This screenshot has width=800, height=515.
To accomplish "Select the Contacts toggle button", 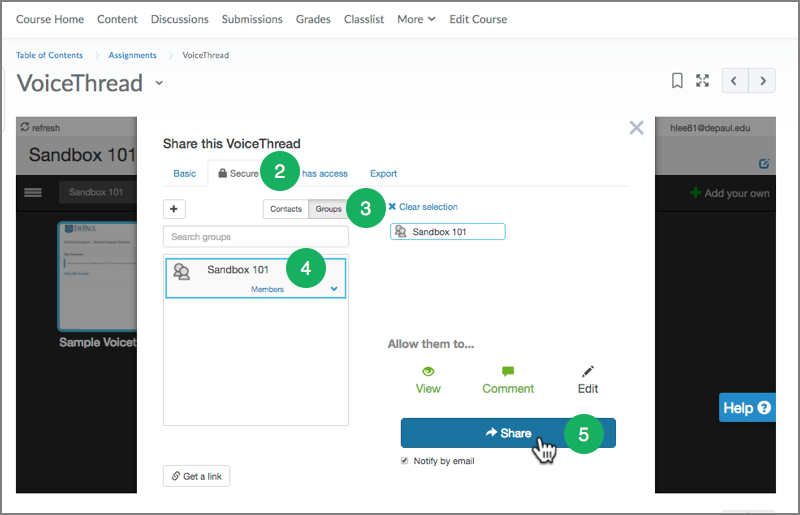I will 286,209.
